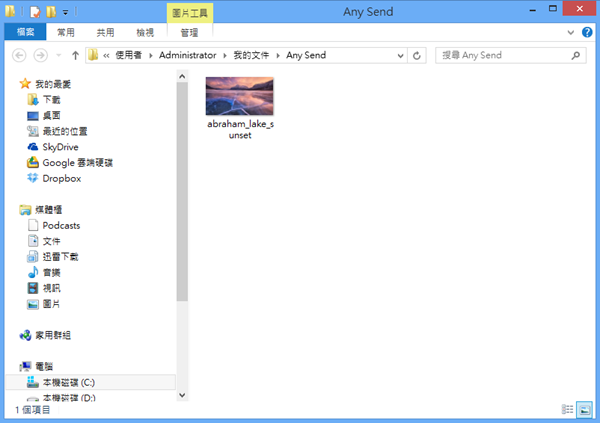
Task: Open 音樂 music library
Action: click(51, 273)
